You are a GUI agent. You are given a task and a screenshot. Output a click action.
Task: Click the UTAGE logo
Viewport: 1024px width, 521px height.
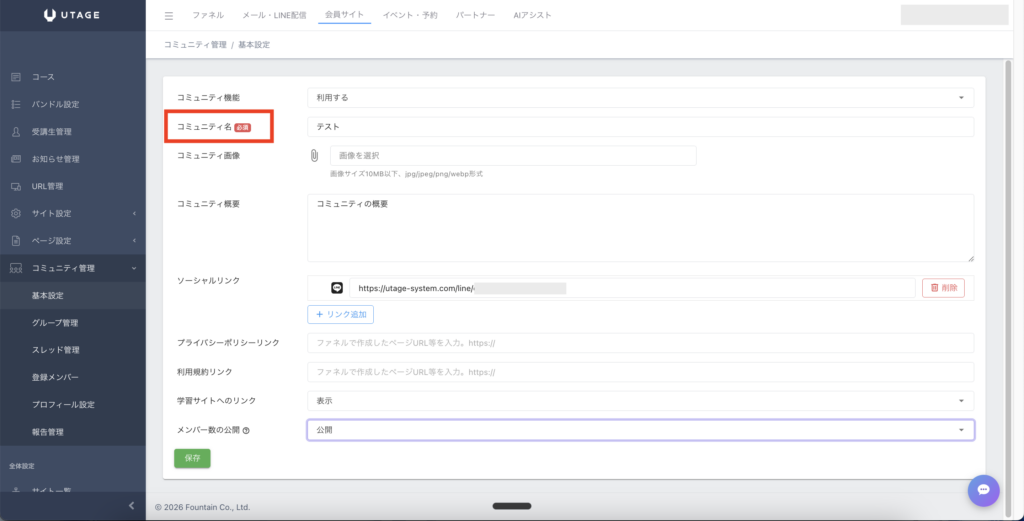(72, 15)
